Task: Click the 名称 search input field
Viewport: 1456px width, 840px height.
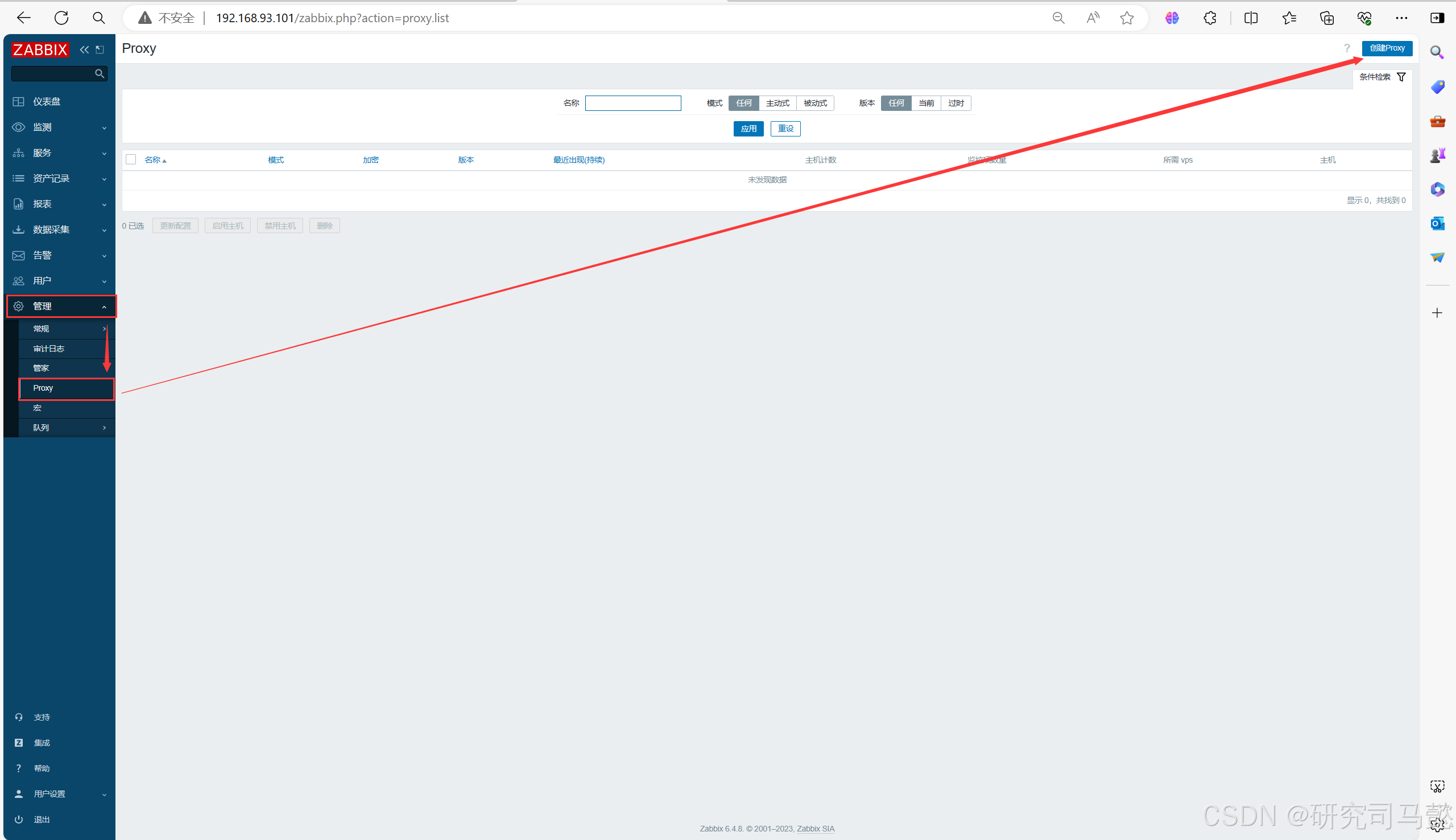Action: 633,103
